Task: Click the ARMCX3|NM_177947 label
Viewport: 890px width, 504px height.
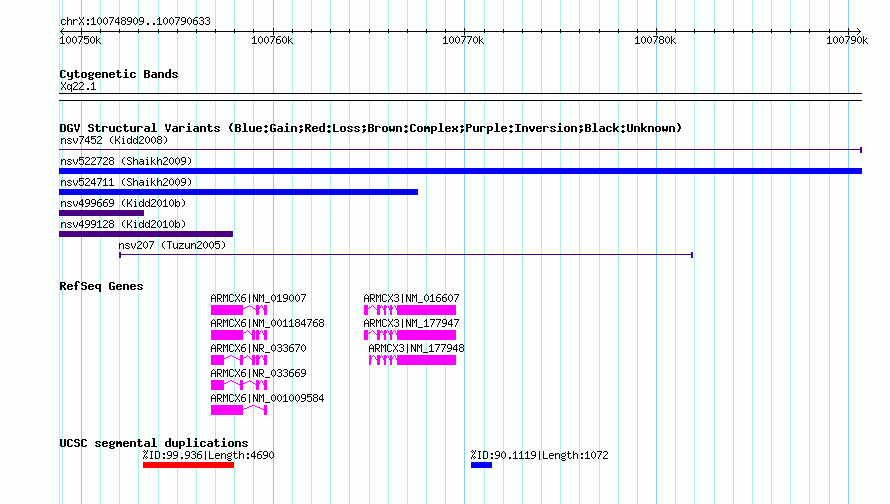Action: click(412, 323)
